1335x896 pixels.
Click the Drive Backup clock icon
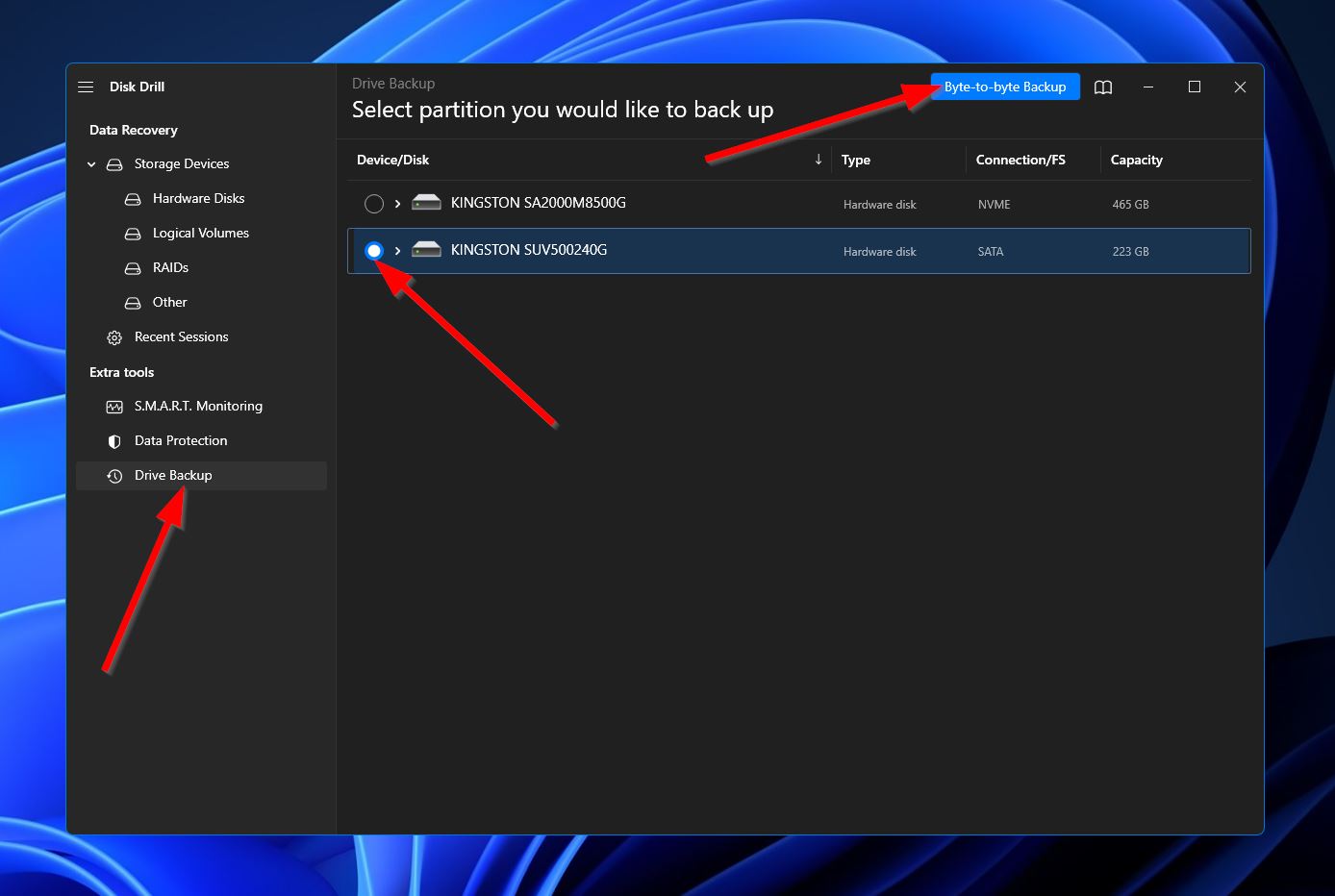114,476
